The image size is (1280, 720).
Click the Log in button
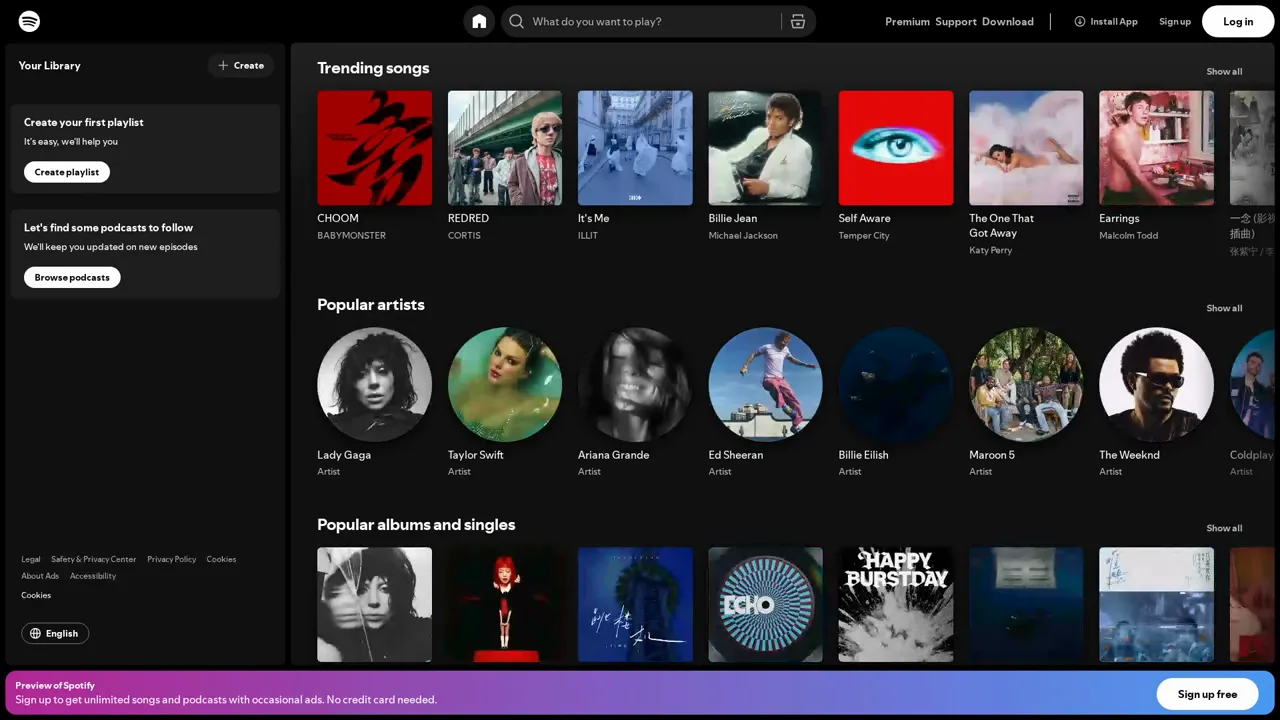pyautogui.click(x=1238, y=21)
